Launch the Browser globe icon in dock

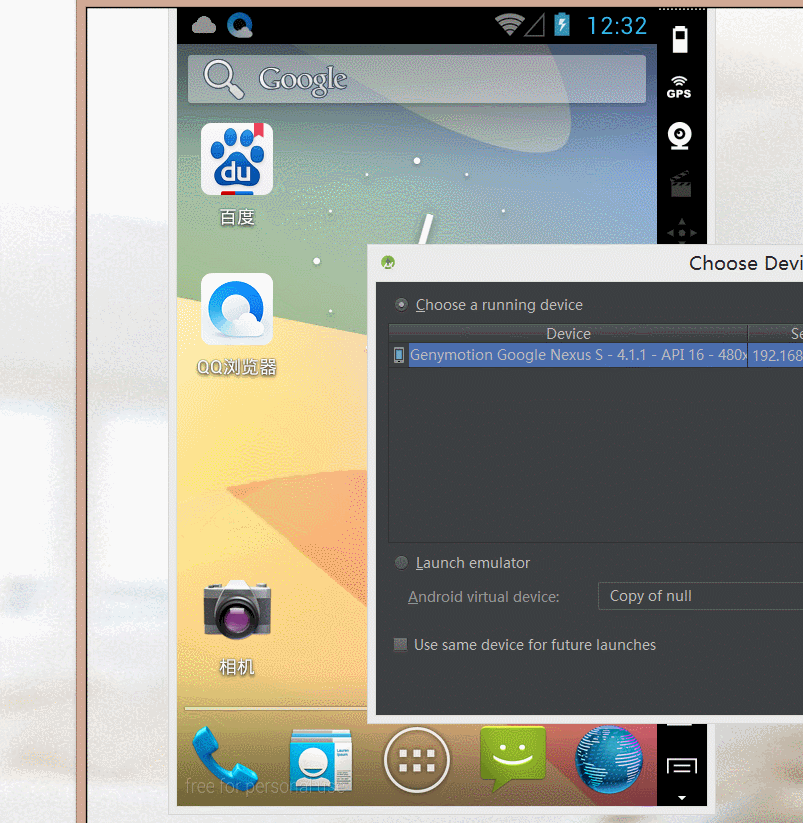609,759
